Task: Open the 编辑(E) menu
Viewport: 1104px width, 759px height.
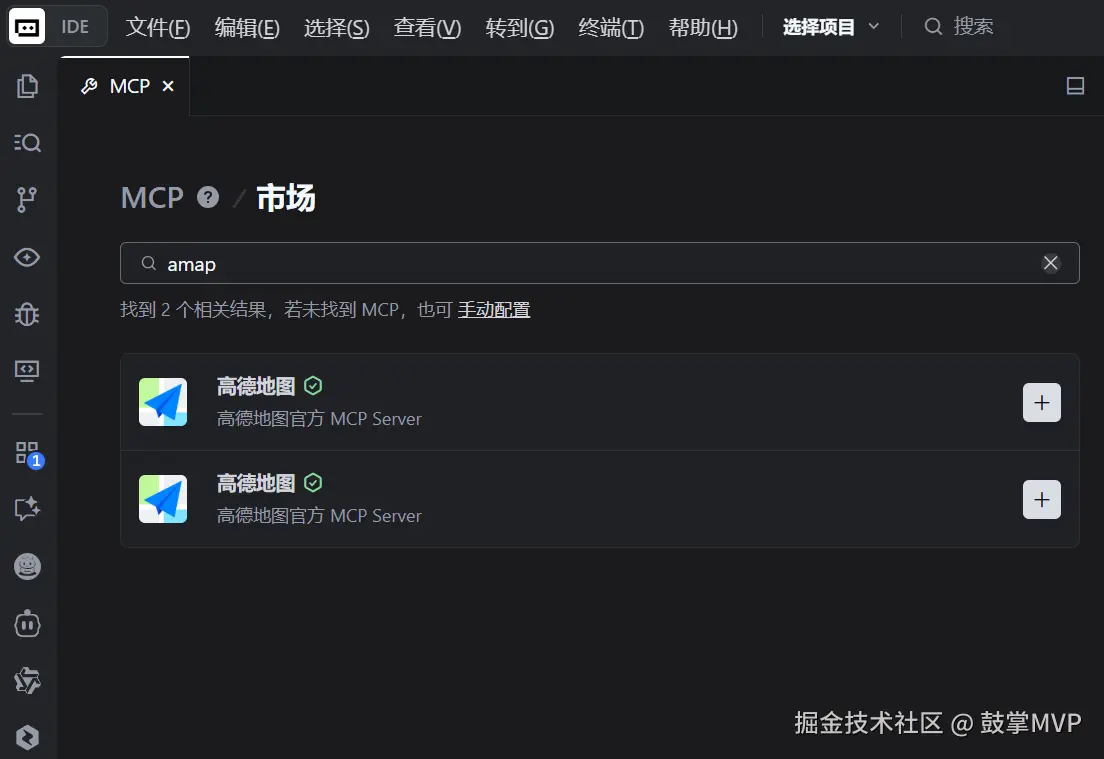Action: click(x=247, y=27)
